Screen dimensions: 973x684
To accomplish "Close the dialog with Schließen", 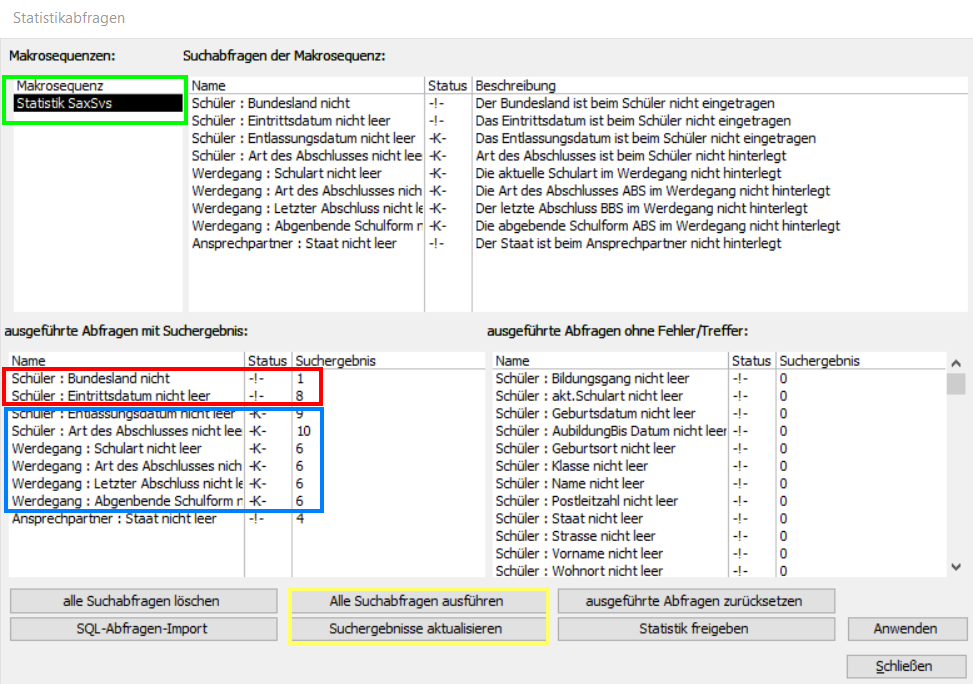I will pyautogui.click(x=906, y=666).
